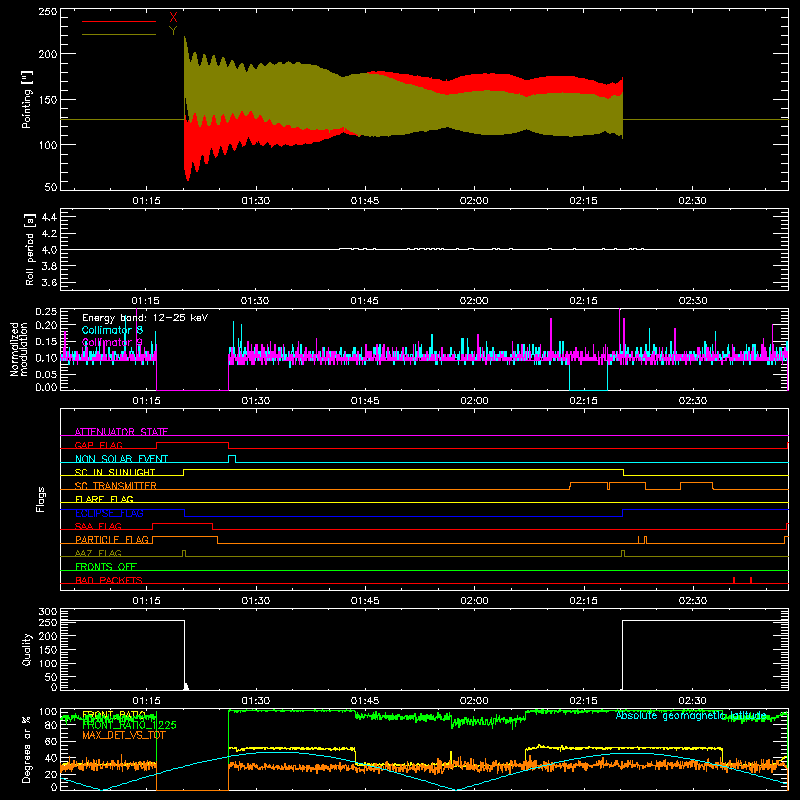
Task: Click the olive Y legend line
Action: 119,34
